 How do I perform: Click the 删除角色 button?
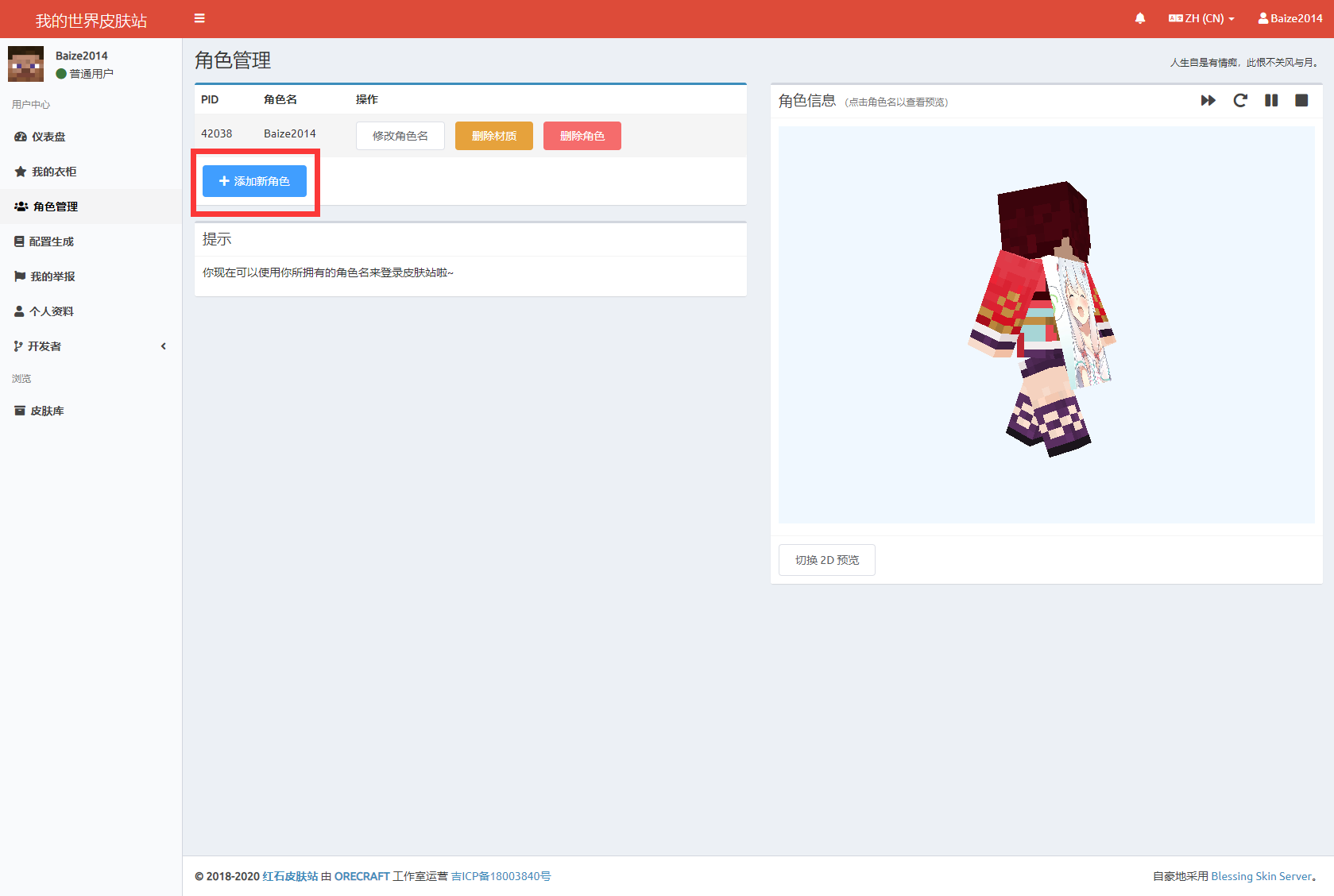pos(582,136)
